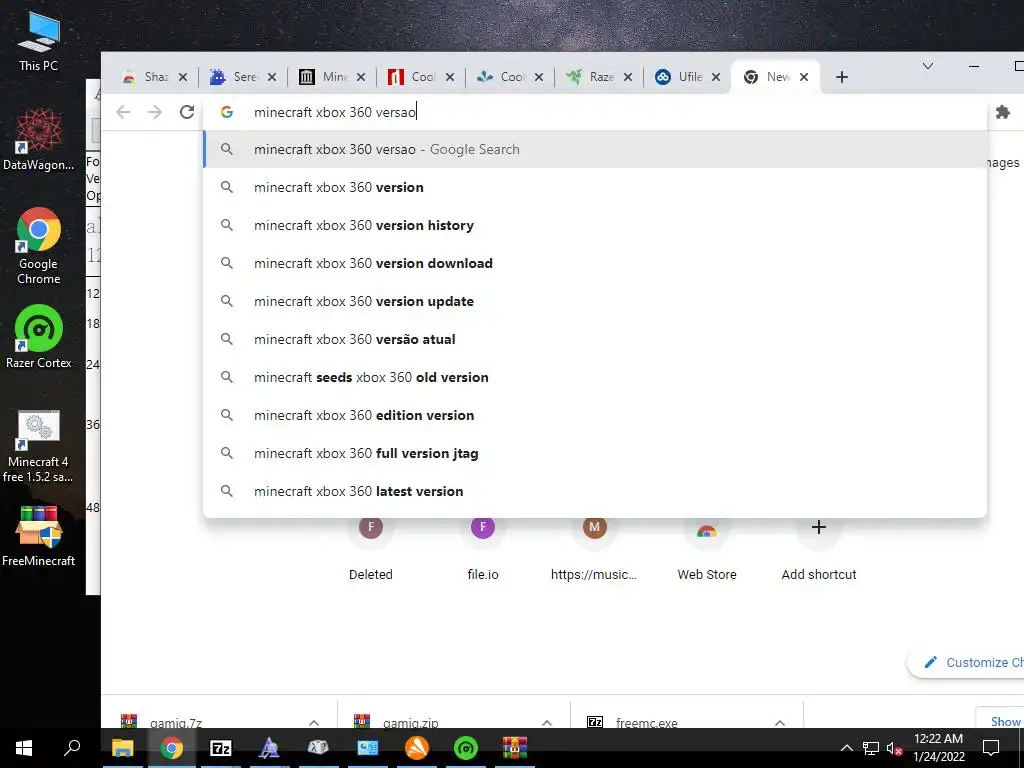Open the https://music shortcut tile
The width and height of the screenshot is (1024, 768).
click(x=594, y=549)
